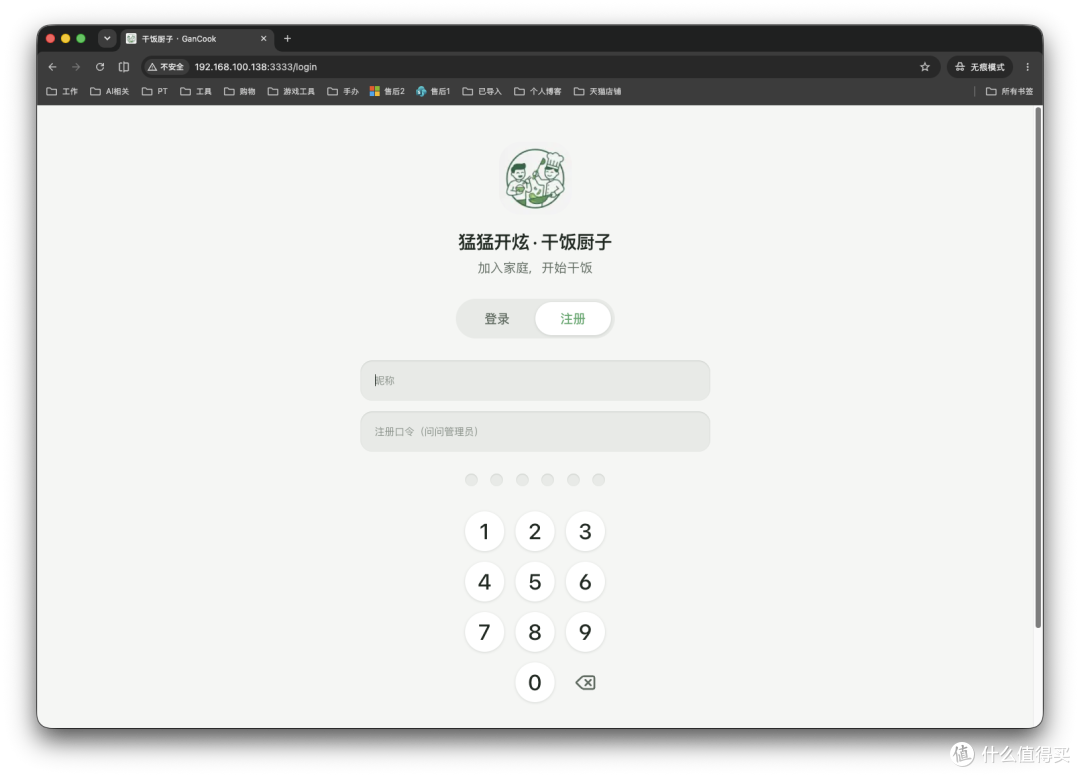Tap keypad digit 0

click(534, 682)
